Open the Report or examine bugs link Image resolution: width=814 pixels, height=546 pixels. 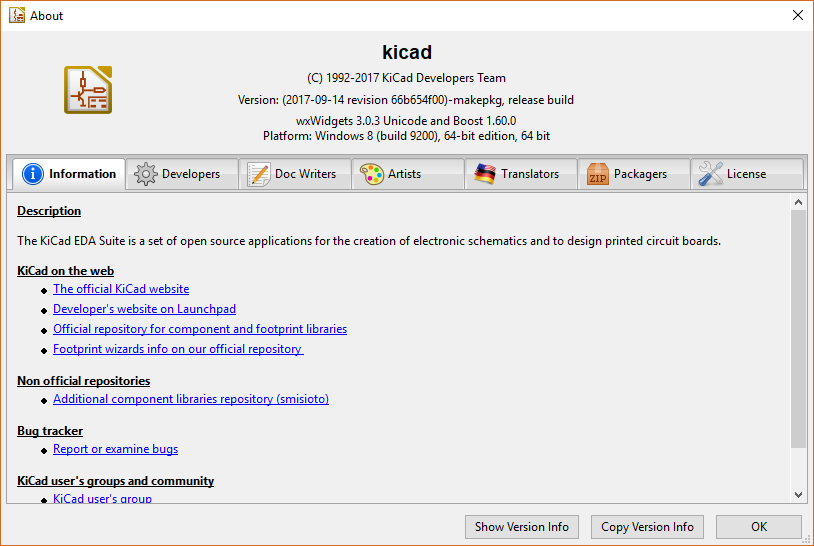coord(115,449)
